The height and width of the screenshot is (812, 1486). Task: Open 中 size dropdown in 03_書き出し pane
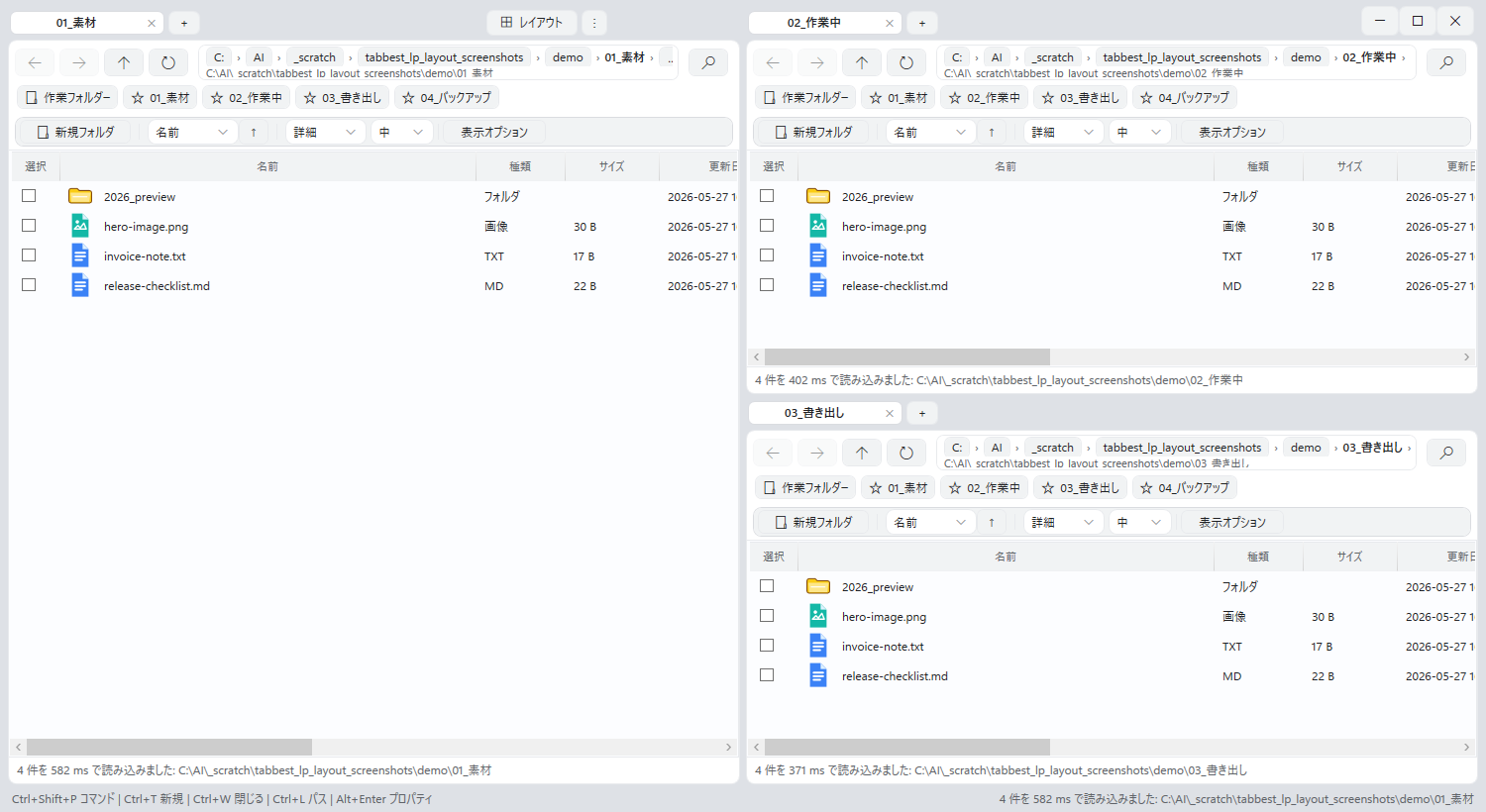[x=1139, y=522]
